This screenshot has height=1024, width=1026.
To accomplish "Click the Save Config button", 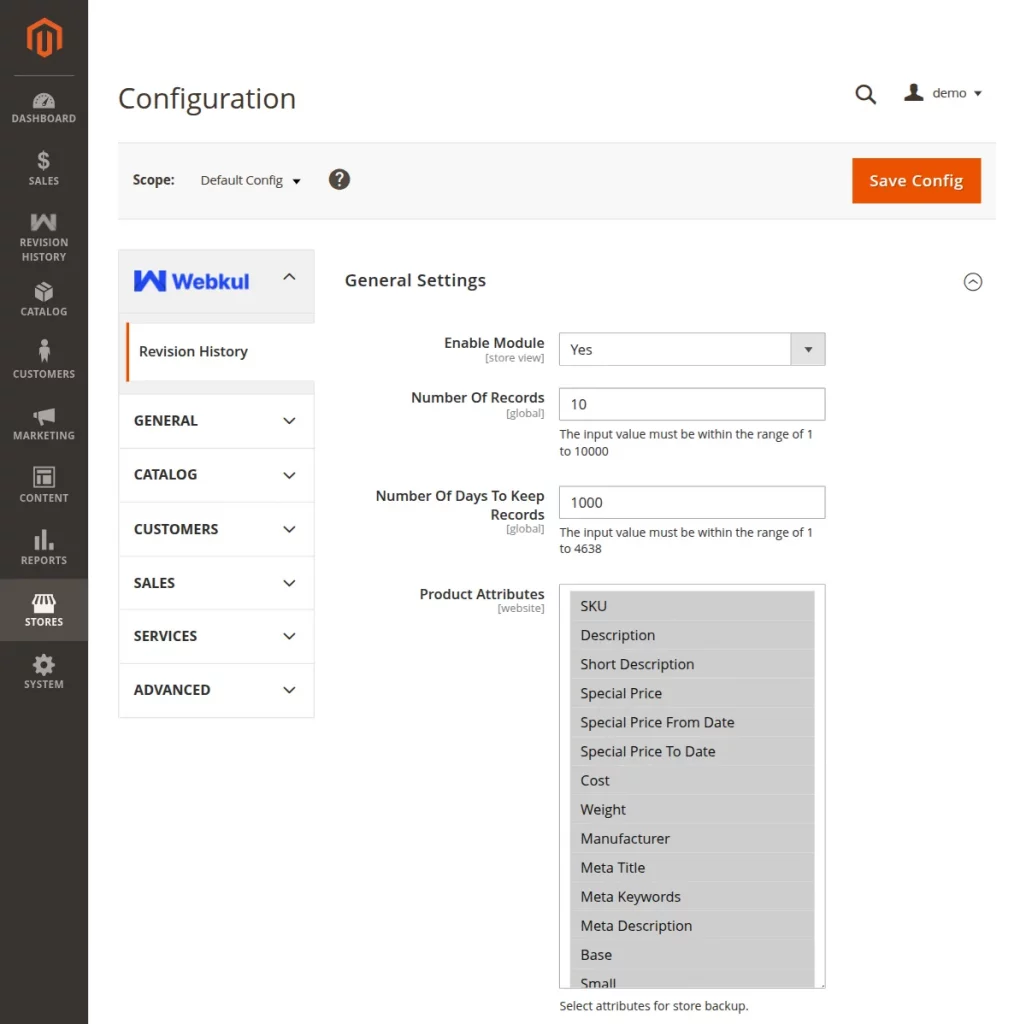I will coord(916,181).
